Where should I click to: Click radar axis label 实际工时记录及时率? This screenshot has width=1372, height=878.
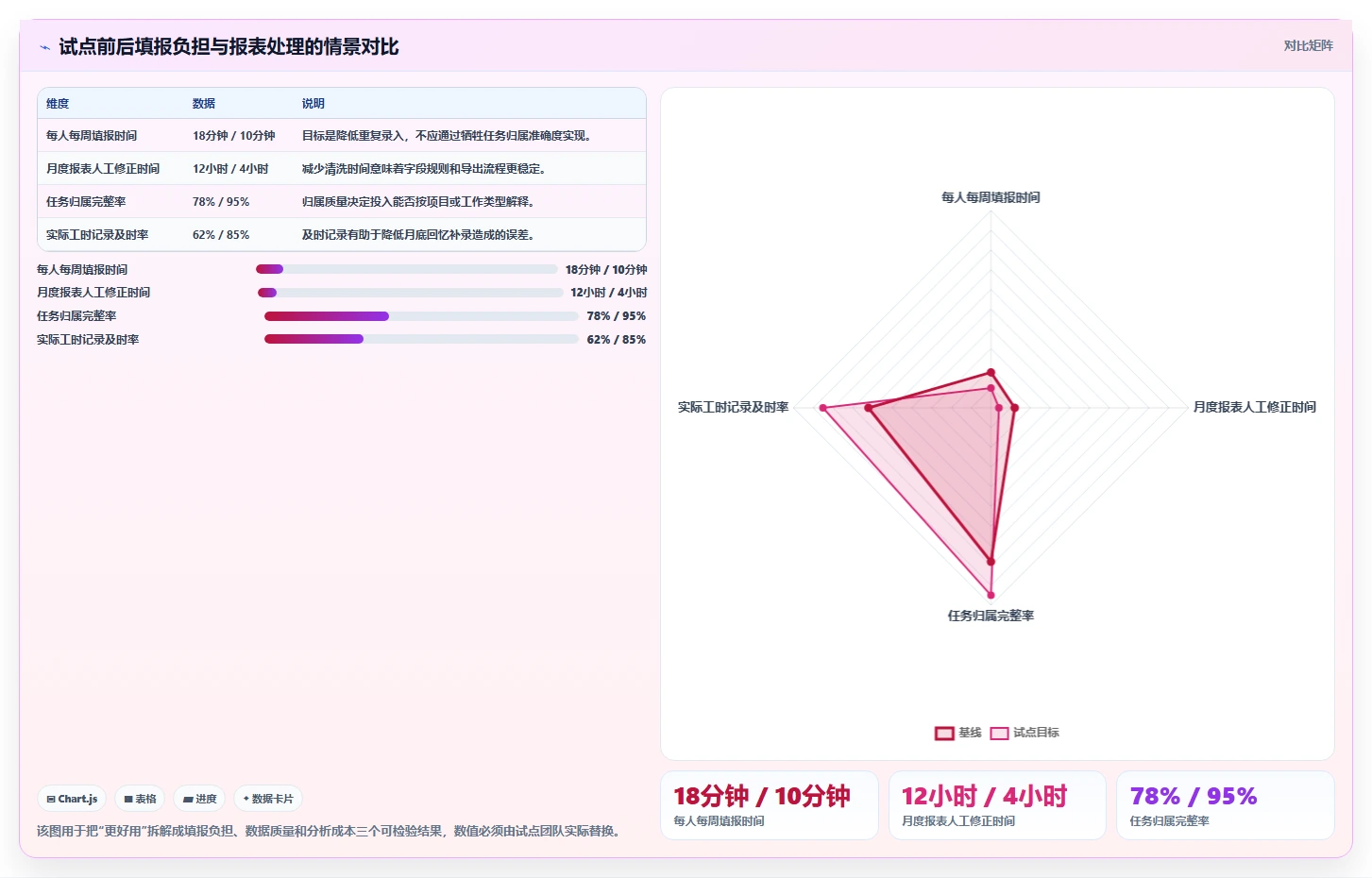point(733,407)
